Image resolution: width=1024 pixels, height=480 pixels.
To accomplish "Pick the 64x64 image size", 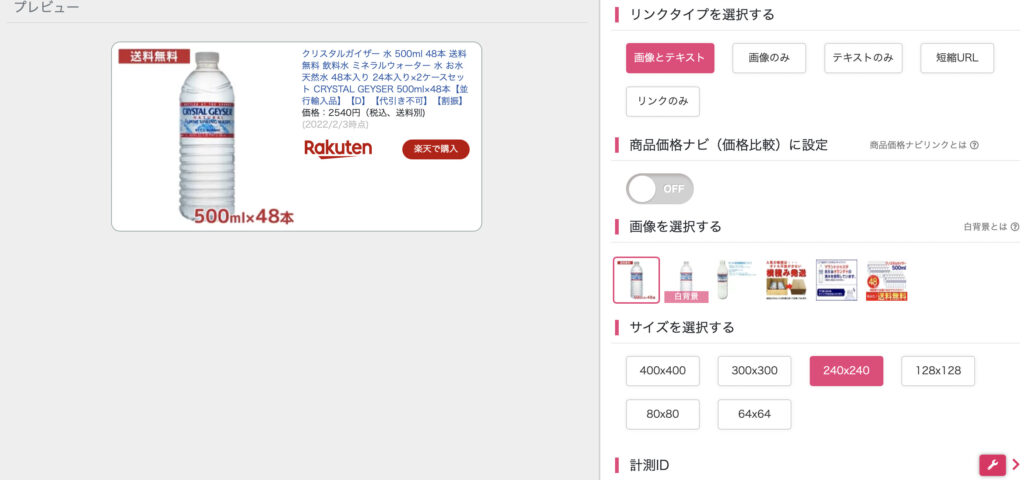I will coord(754,414).
